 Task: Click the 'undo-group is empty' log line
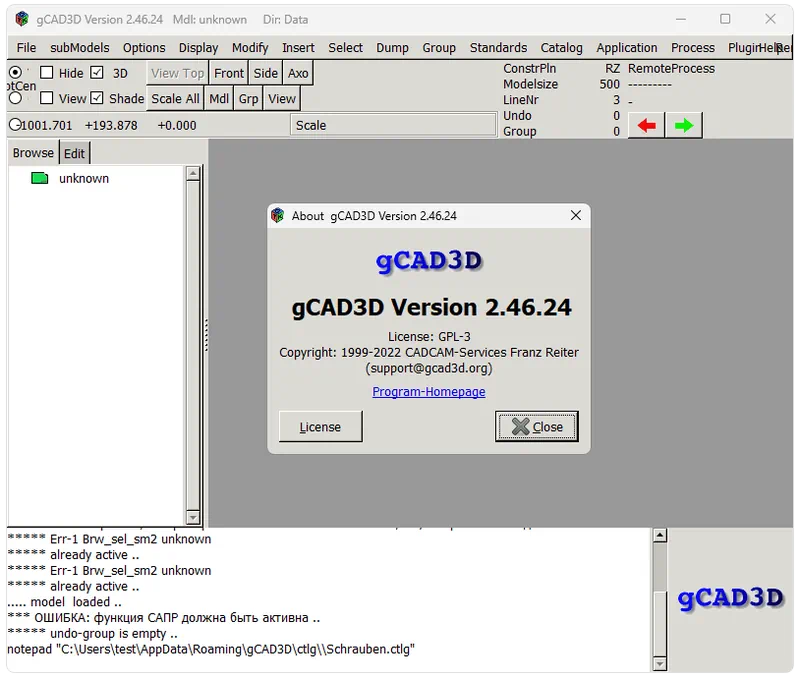pos(92,633)
